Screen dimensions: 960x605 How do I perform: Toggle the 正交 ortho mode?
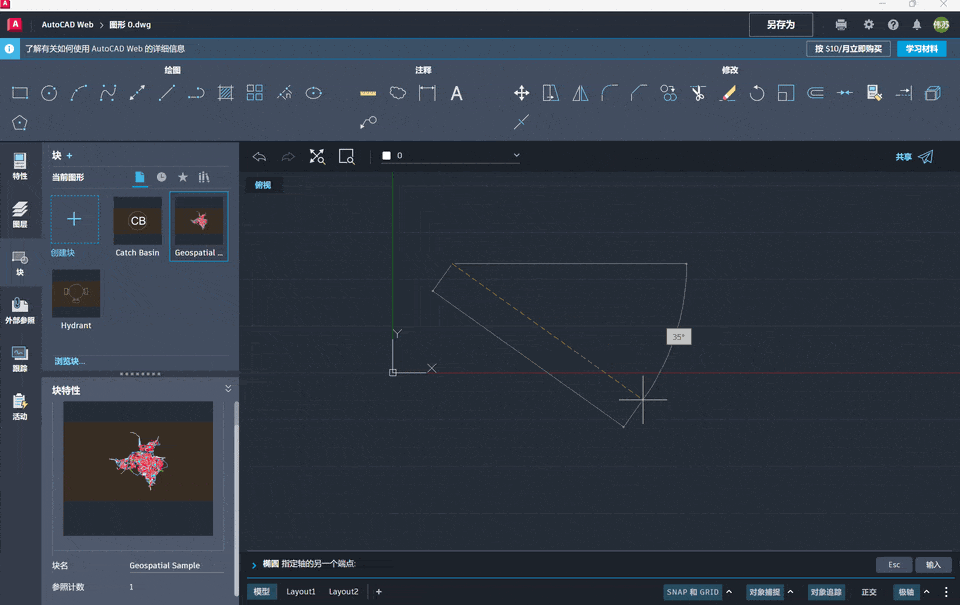point(869,592)
